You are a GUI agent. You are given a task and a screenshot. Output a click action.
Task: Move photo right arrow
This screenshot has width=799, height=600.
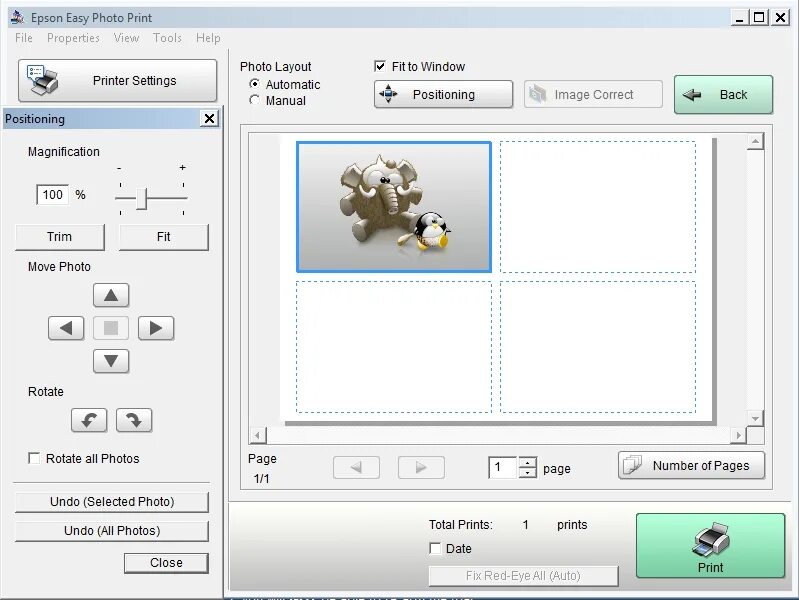point(156,328)
